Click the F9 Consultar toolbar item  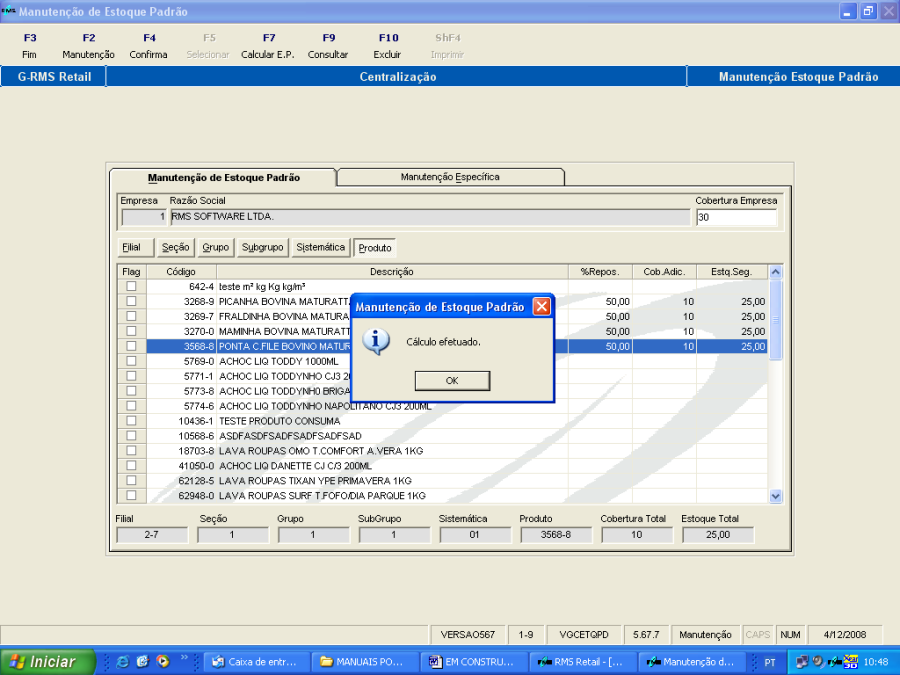(x=328, y=46)
